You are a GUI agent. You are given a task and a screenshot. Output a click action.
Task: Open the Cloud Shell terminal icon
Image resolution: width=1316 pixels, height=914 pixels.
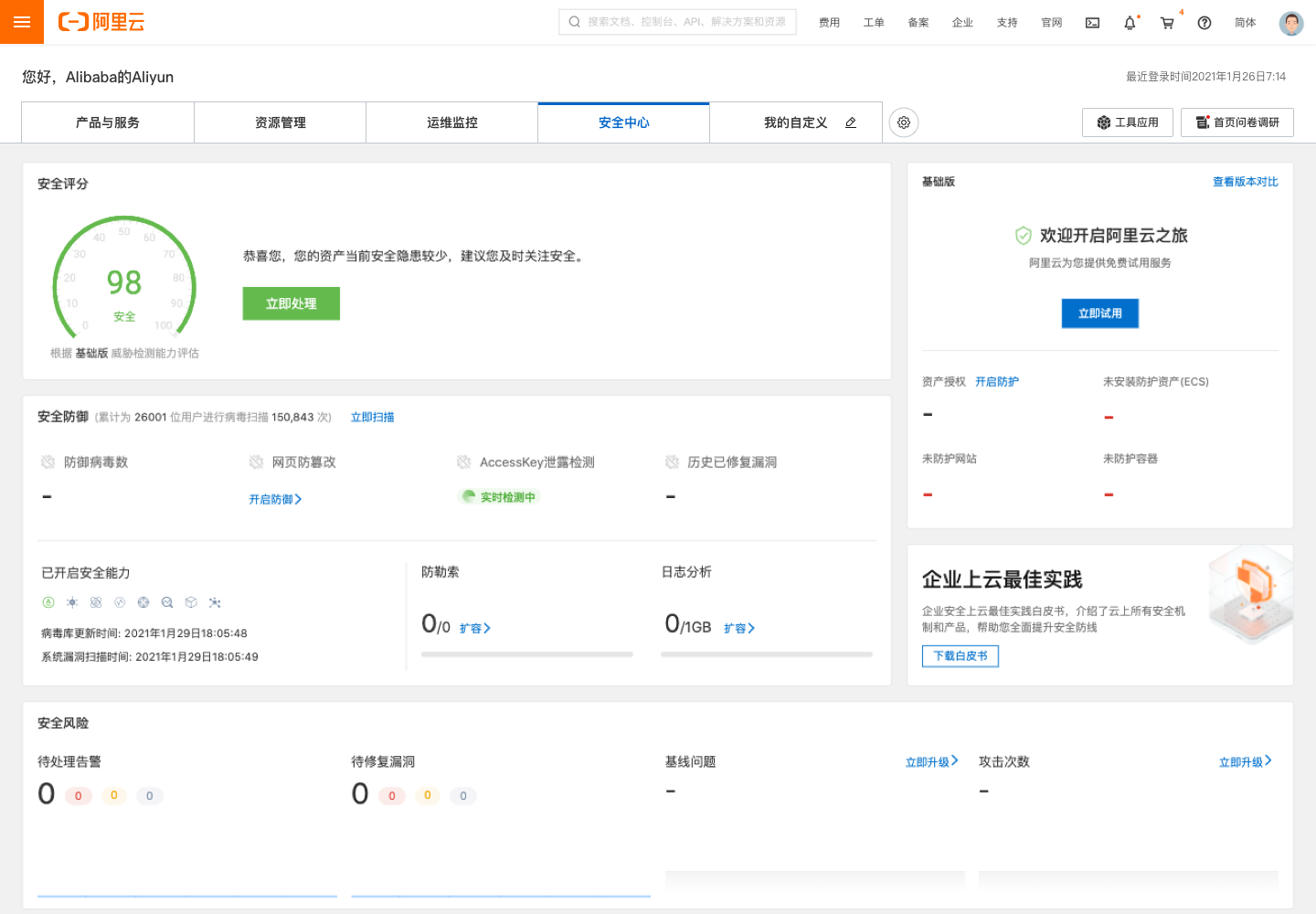pos(1092,23)
